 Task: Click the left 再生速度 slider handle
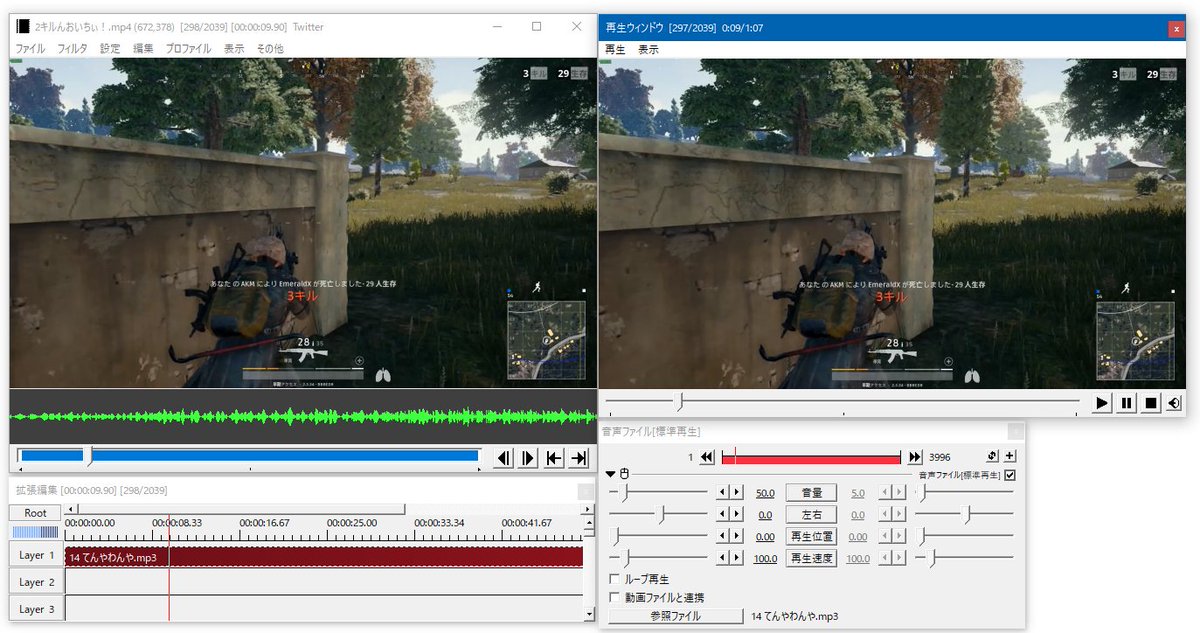[625, 558]
